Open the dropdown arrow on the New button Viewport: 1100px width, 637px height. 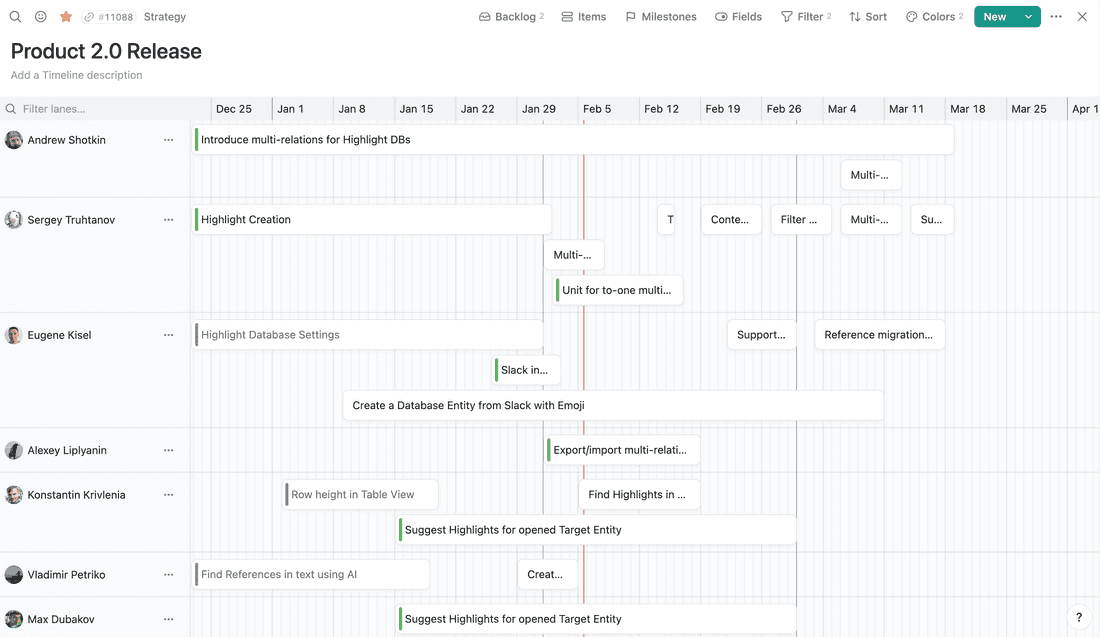coord(1028,16)
